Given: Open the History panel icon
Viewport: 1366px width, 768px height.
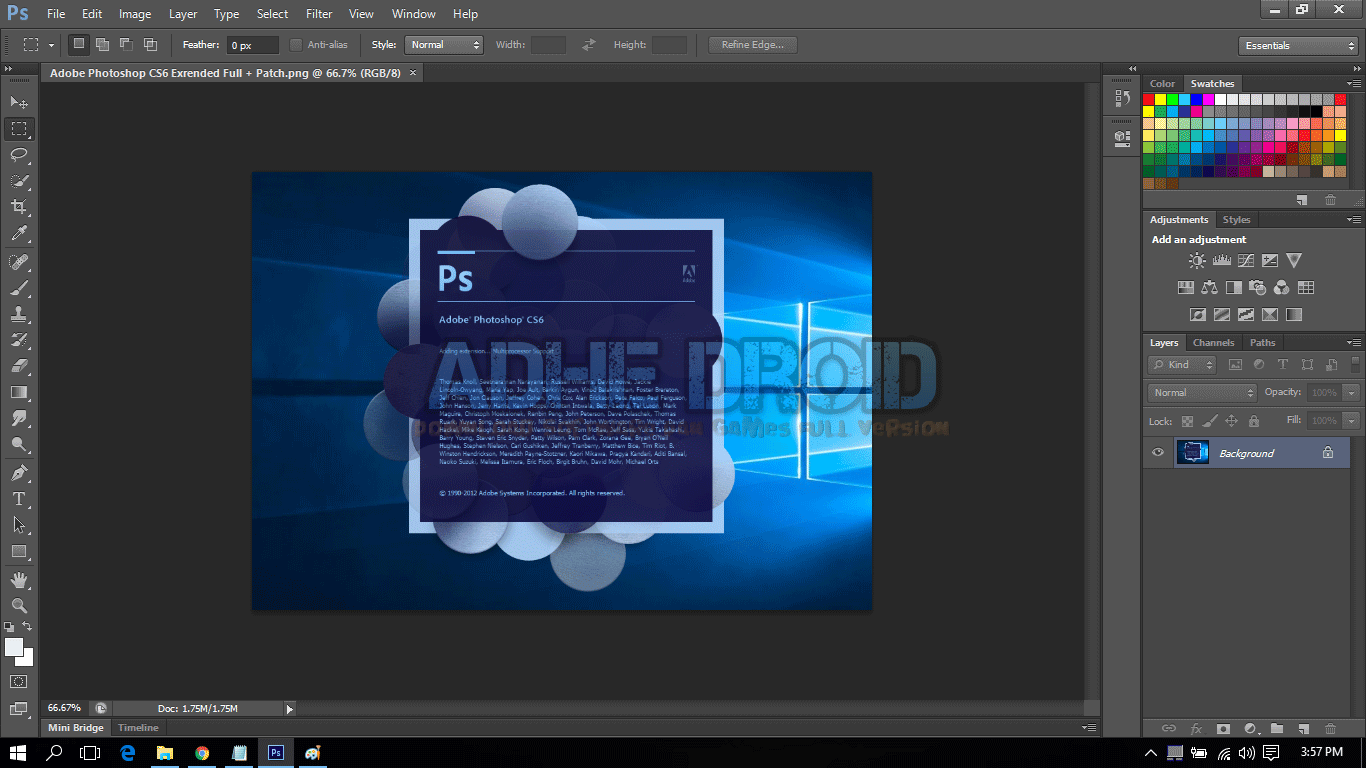Looking at the screenshot, I should (x=1122, y=99).
